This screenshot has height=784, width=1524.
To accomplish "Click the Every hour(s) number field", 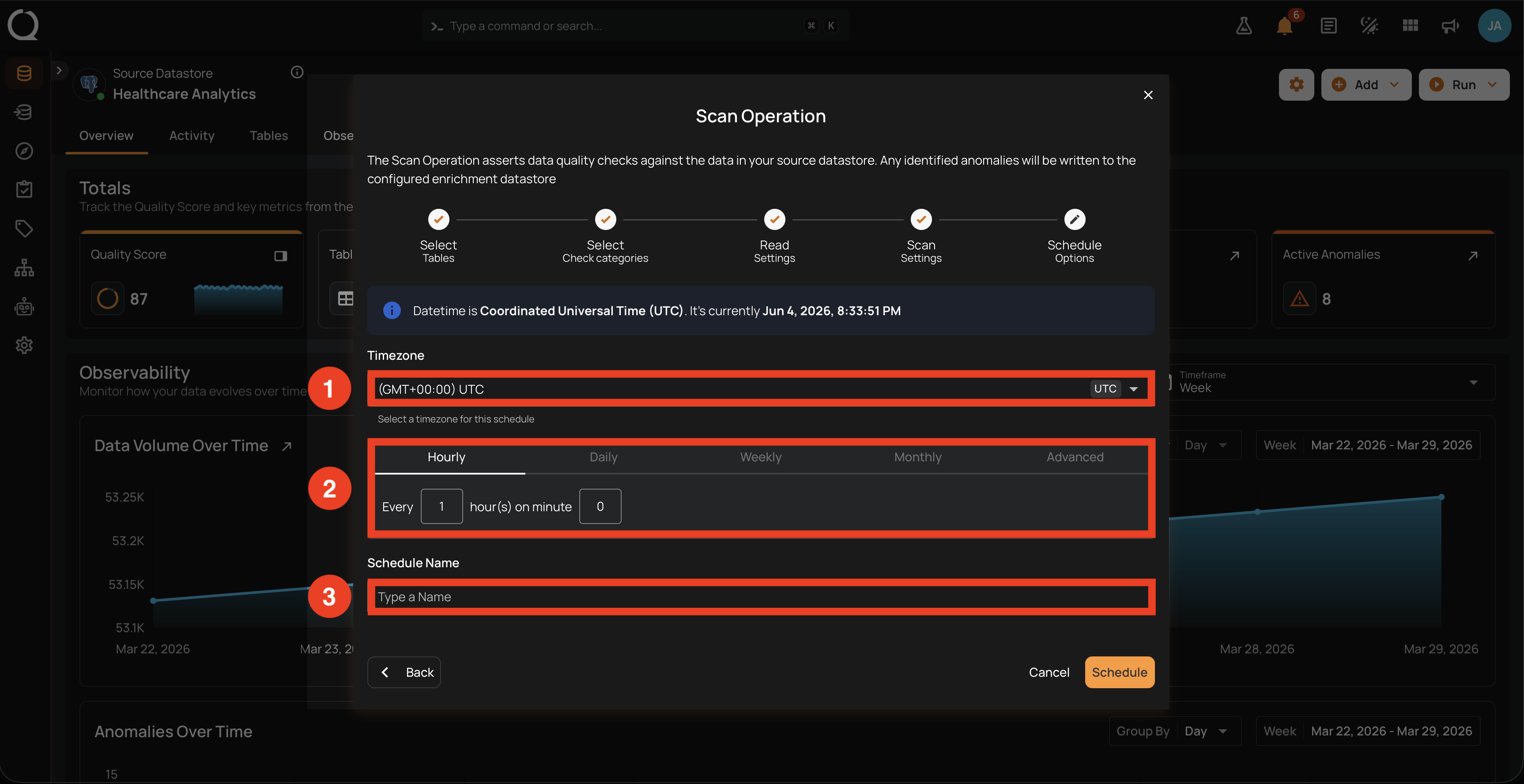I will (441, 506).
